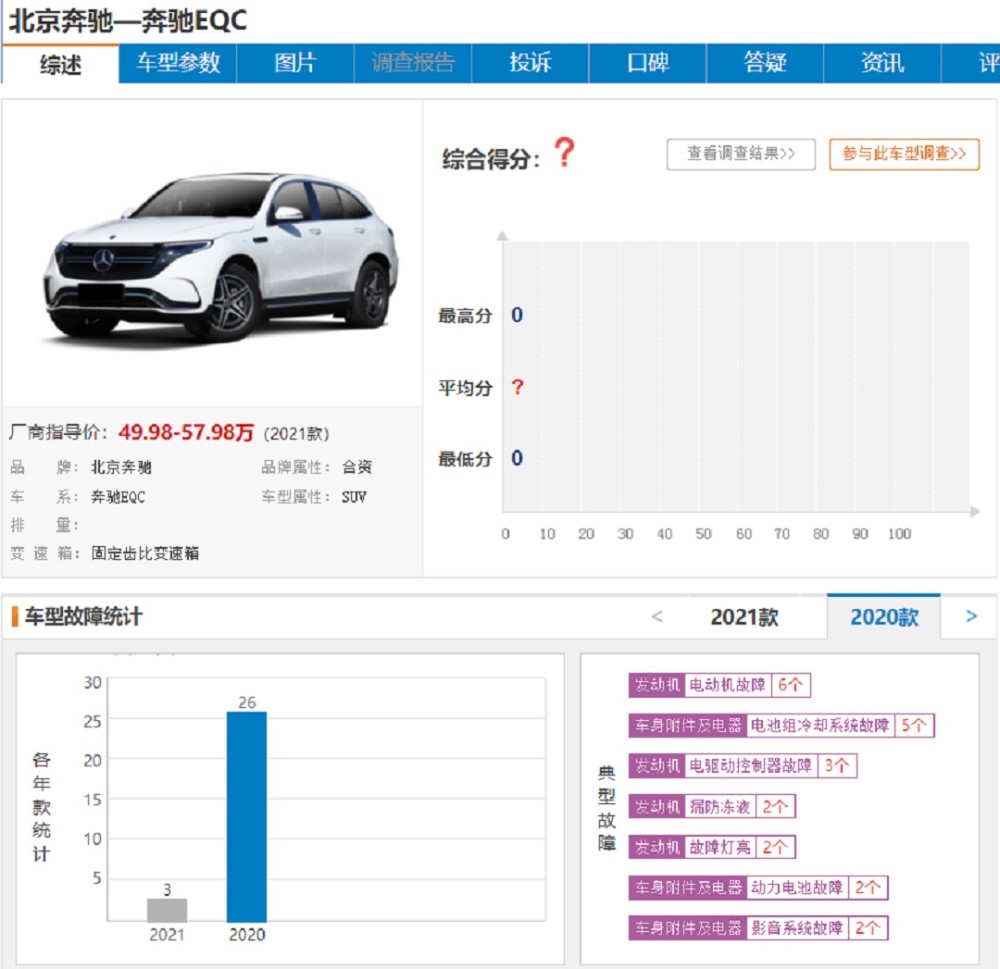
Task: Show next model years with right arrow
Action: click(971, 616)
